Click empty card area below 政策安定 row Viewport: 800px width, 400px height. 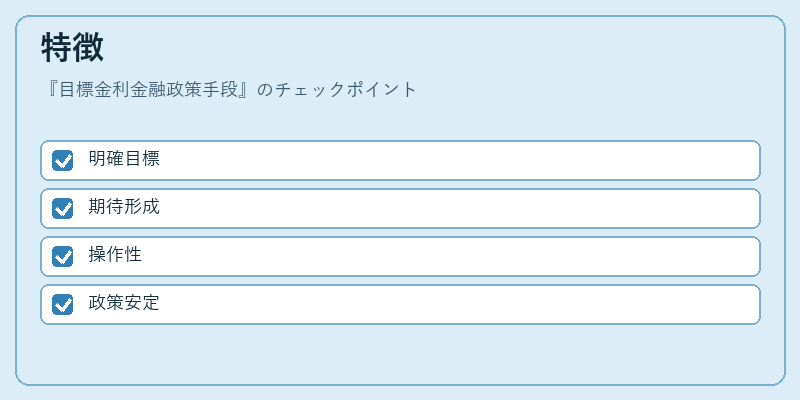pyautogui.click(x=400, y=353)
